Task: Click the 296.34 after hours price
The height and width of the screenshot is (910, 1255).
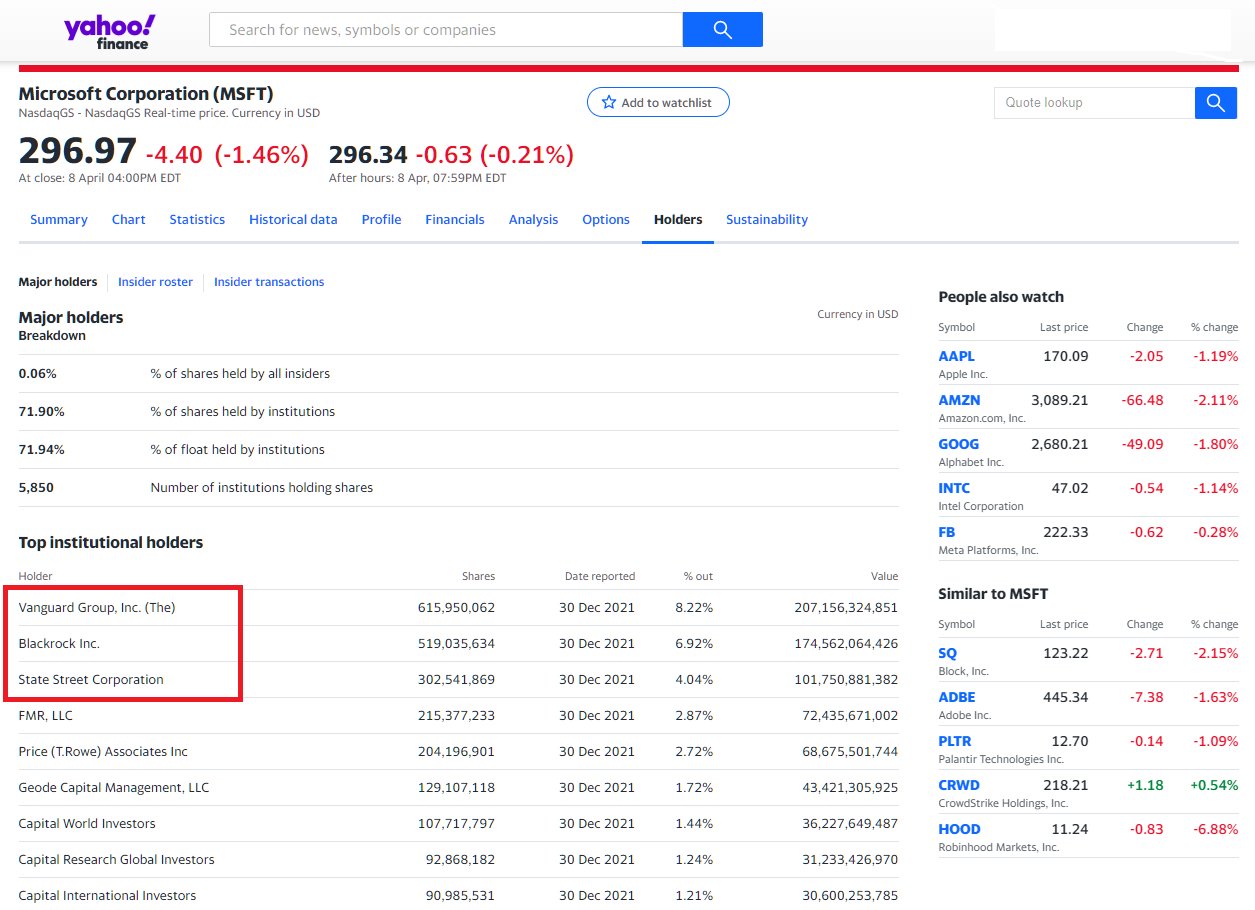Action: click(368, 155)
